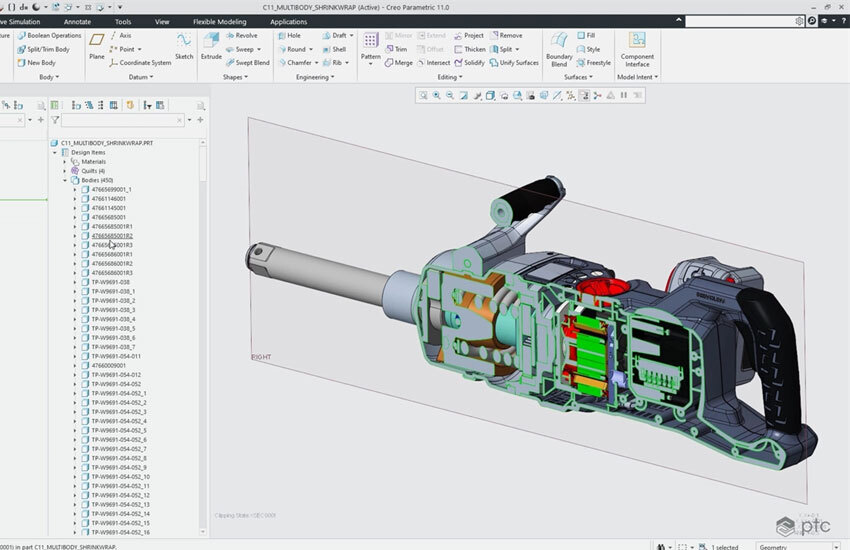
Task: Select body 47660009001 in tree
Action: pos(108,365)
